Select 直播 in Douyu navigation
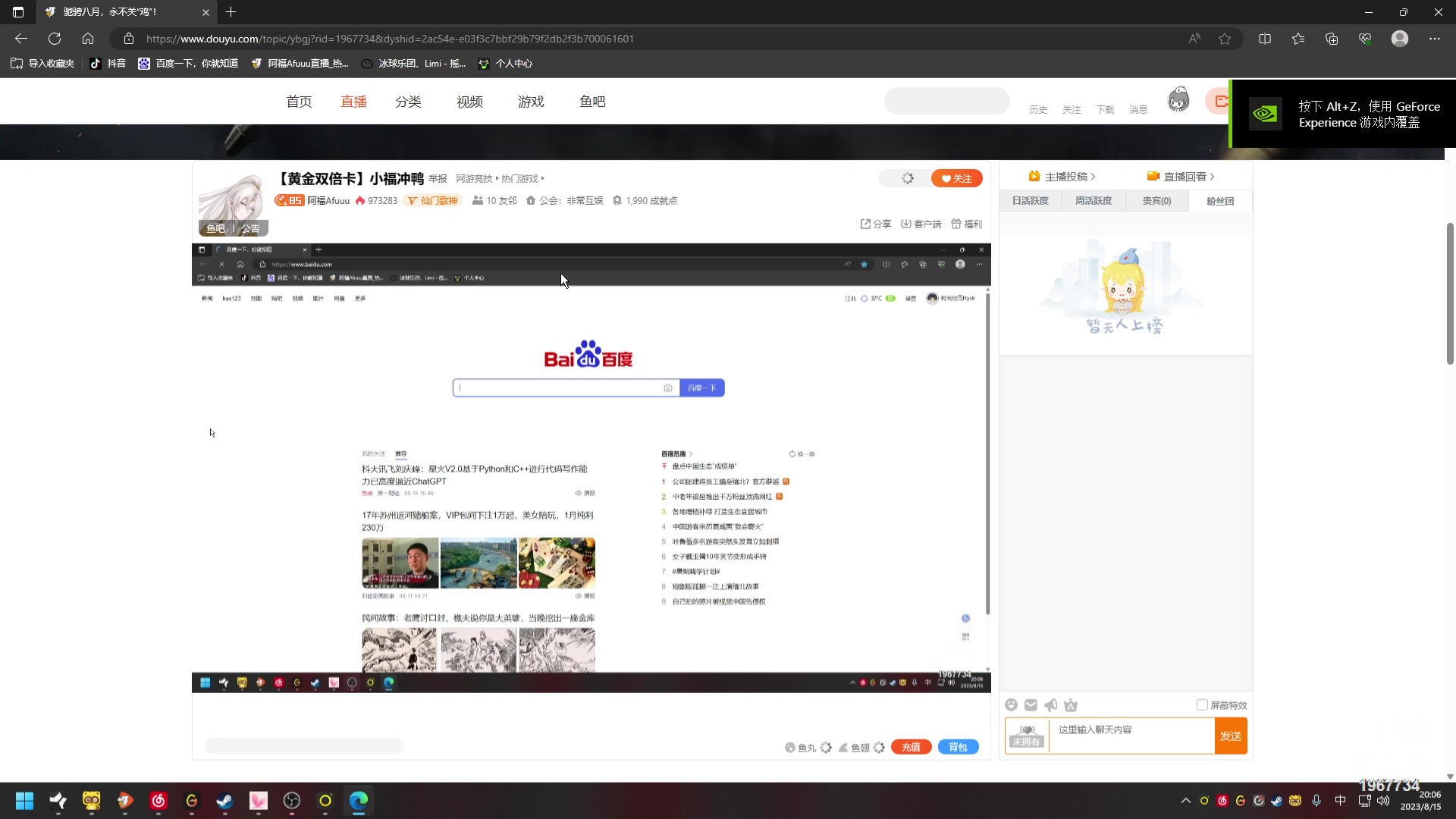The image size is (1456, 819). (353, 102)
